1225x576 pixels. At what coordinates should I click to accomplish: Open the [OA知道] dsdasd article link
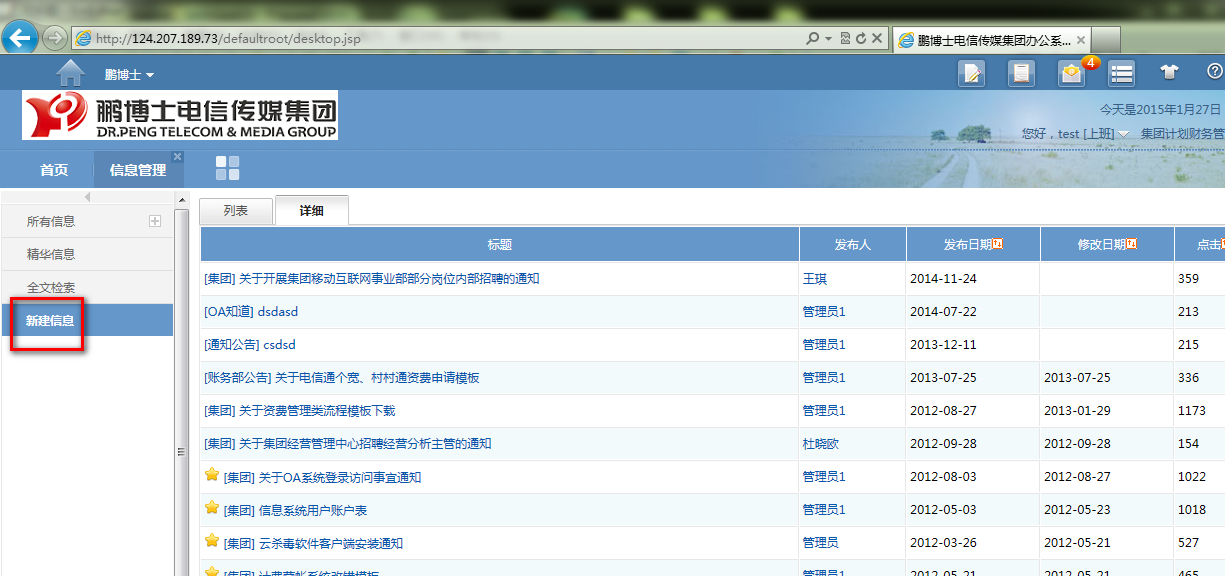click(x=251, y=312)
